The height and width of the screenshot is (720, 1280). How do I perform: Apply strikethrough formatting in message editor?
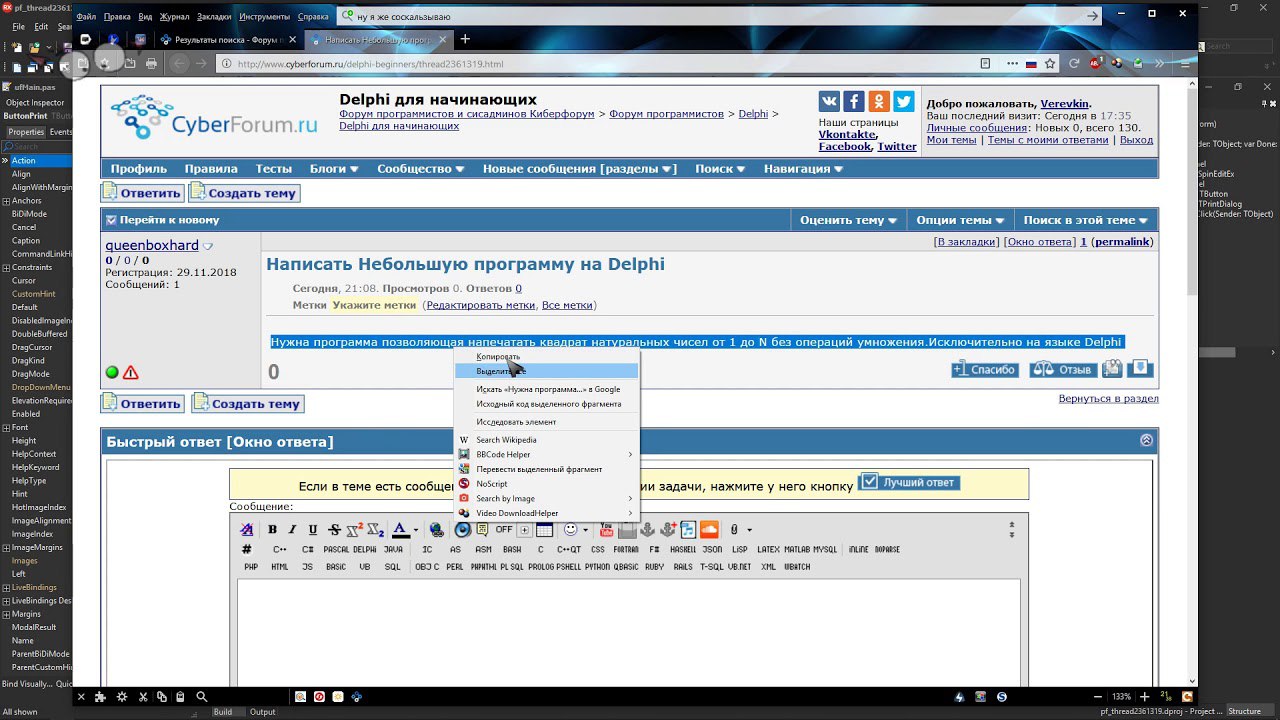tap(334, 530)
